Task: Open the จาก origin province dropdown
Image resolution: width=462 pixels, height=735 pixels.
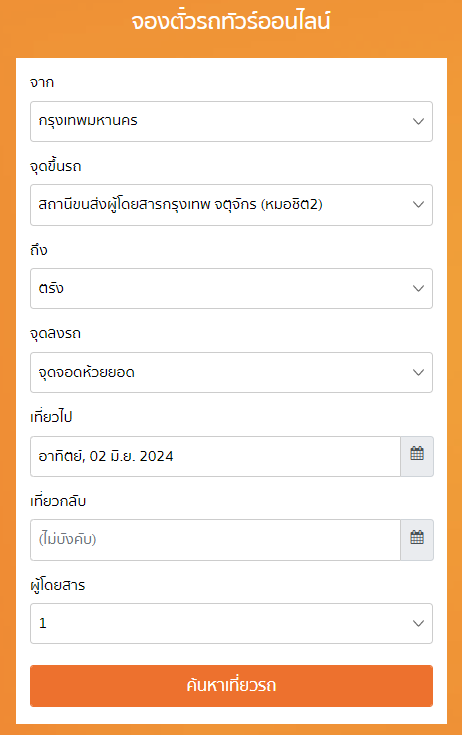Action: (x=231, y=121)
